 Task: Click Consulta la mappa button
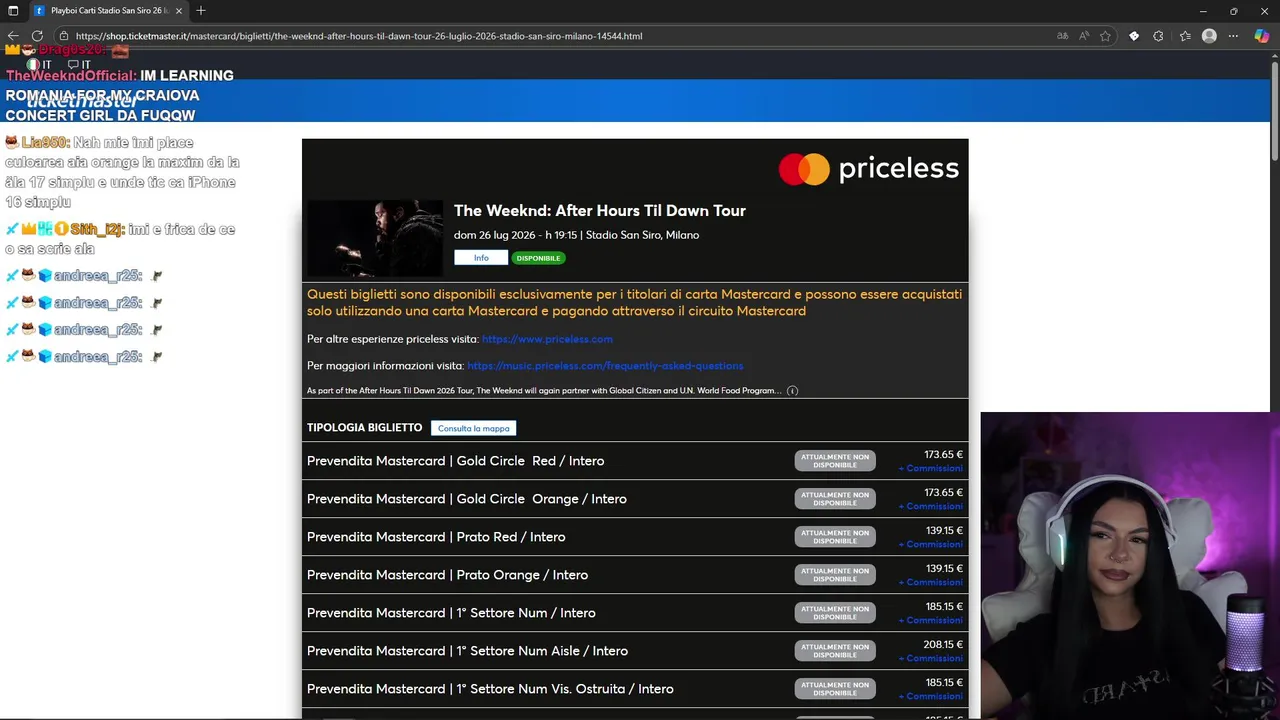474,428
